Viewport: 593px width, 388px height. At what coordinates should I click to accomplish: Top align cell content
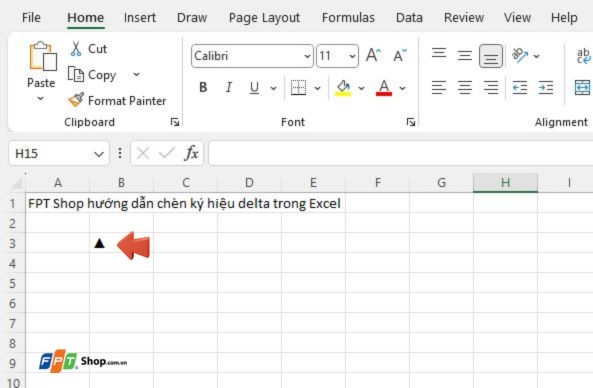click(439, 53)
